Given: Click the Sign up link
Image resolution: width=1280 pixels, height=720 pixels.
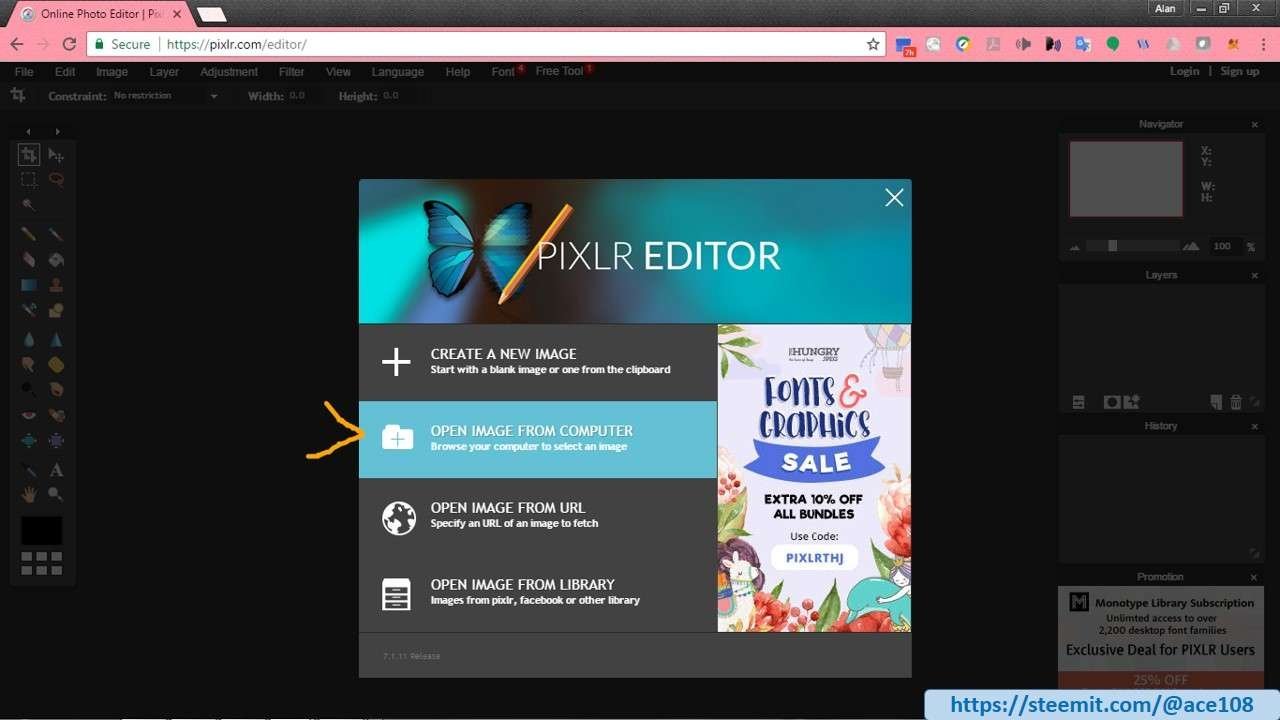Looking at the screenshot, I should pyautogui.click(x=1240, y=71).
